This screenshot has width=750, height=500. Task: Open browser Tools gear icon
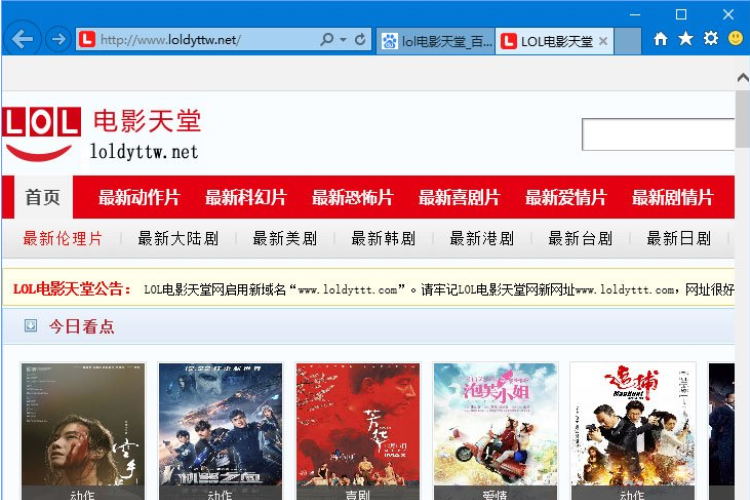click(711, 38)
